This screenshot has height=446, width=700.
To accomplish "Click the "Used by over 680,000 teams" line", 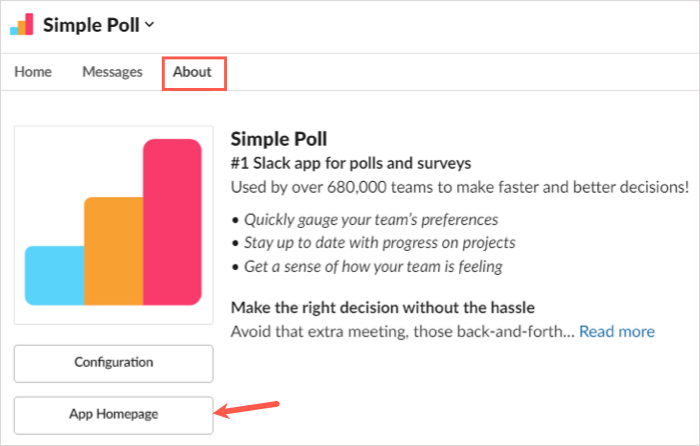I will point(459,186).
